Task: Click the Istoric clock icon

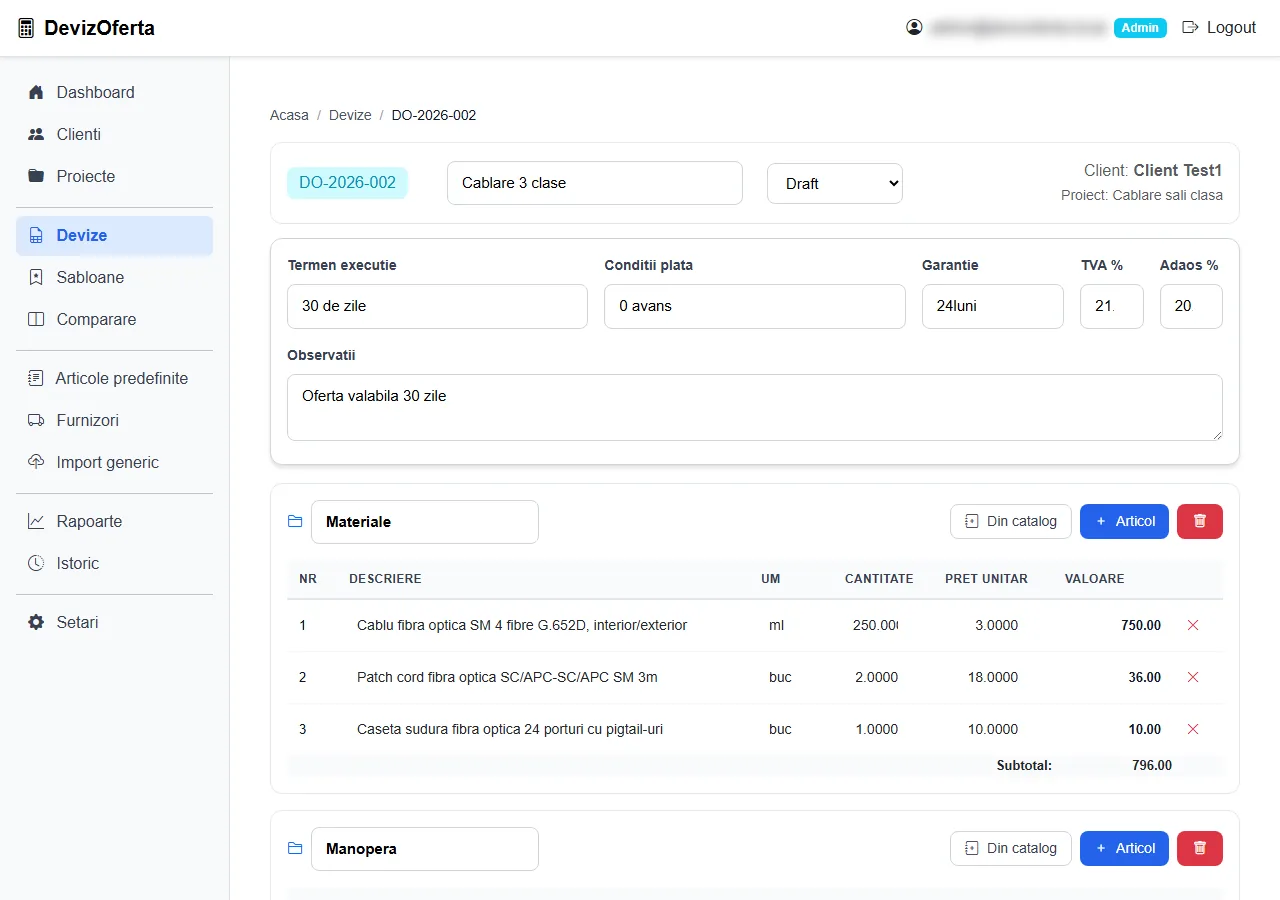Action: click(x=36, y=563)
